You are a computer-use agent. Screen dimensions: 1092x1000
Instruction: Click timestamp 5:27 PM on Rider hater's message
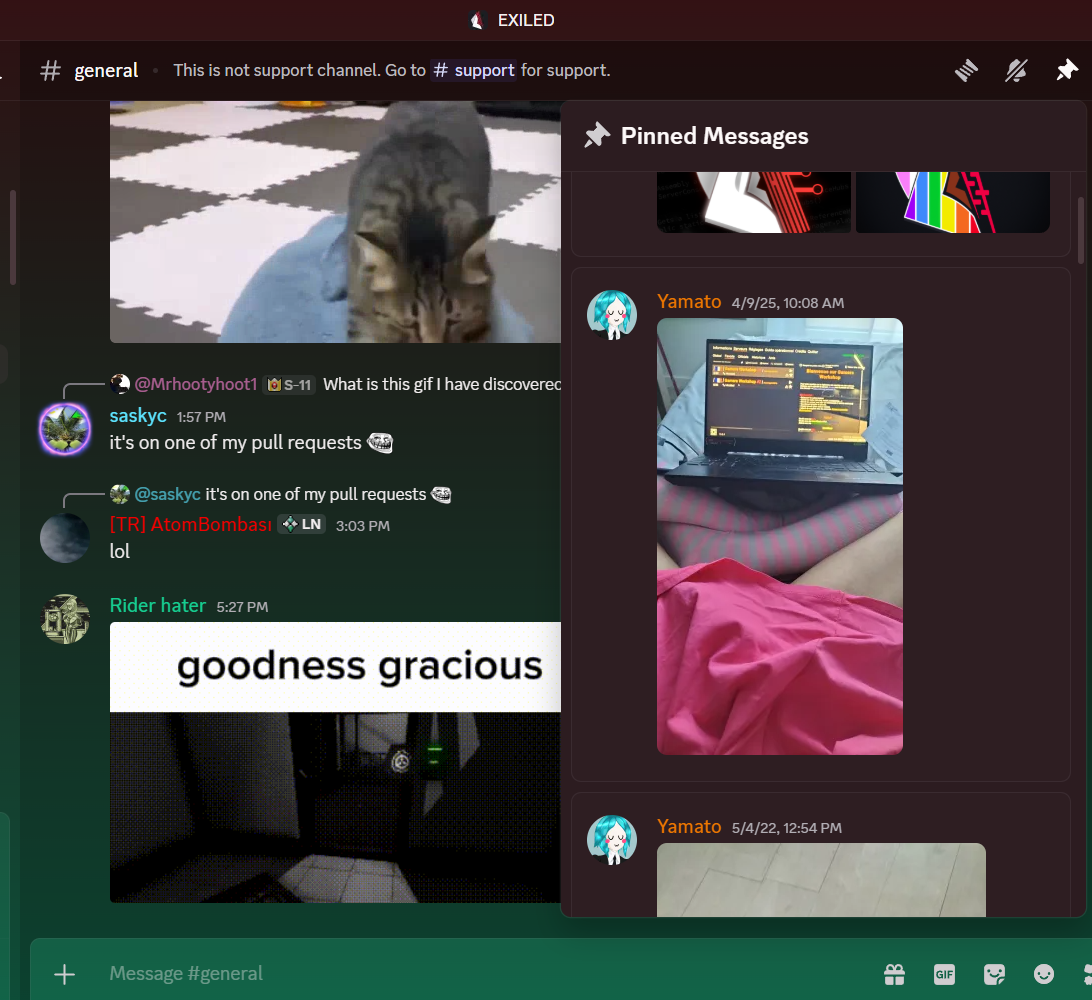pyautogui.click(x=242, y=607)
